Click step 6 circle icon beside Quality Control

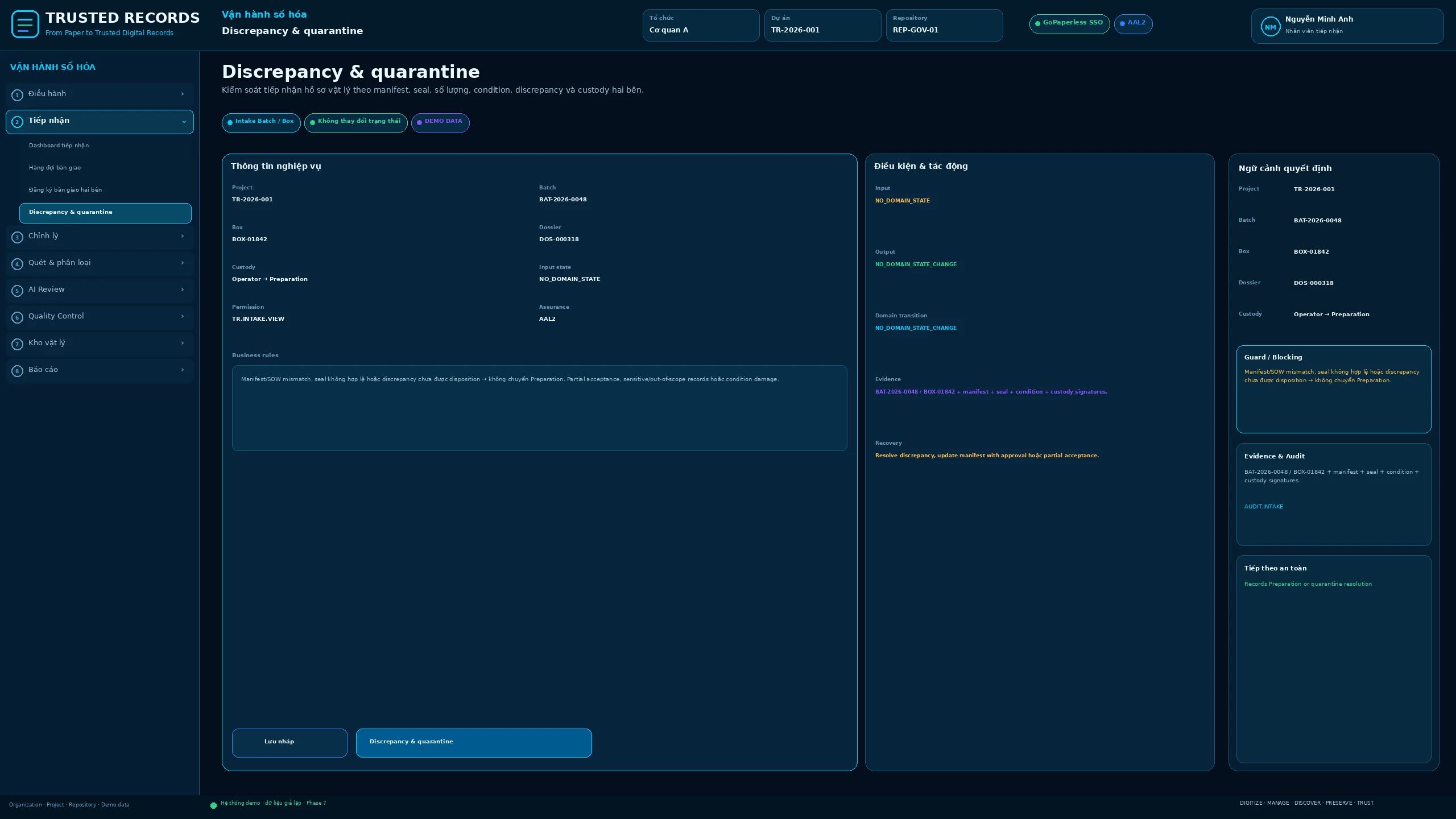[17, 317]
